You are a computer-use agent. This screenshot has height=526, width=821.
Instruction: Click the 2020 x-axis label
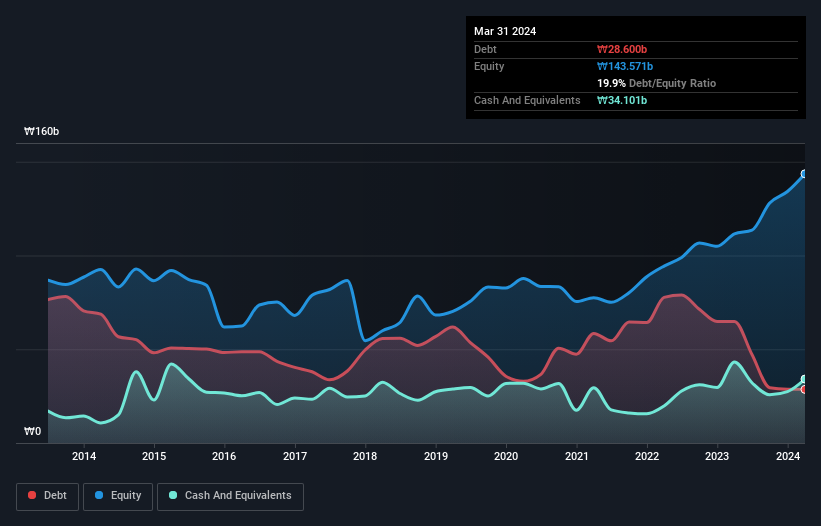coord(506,456)
